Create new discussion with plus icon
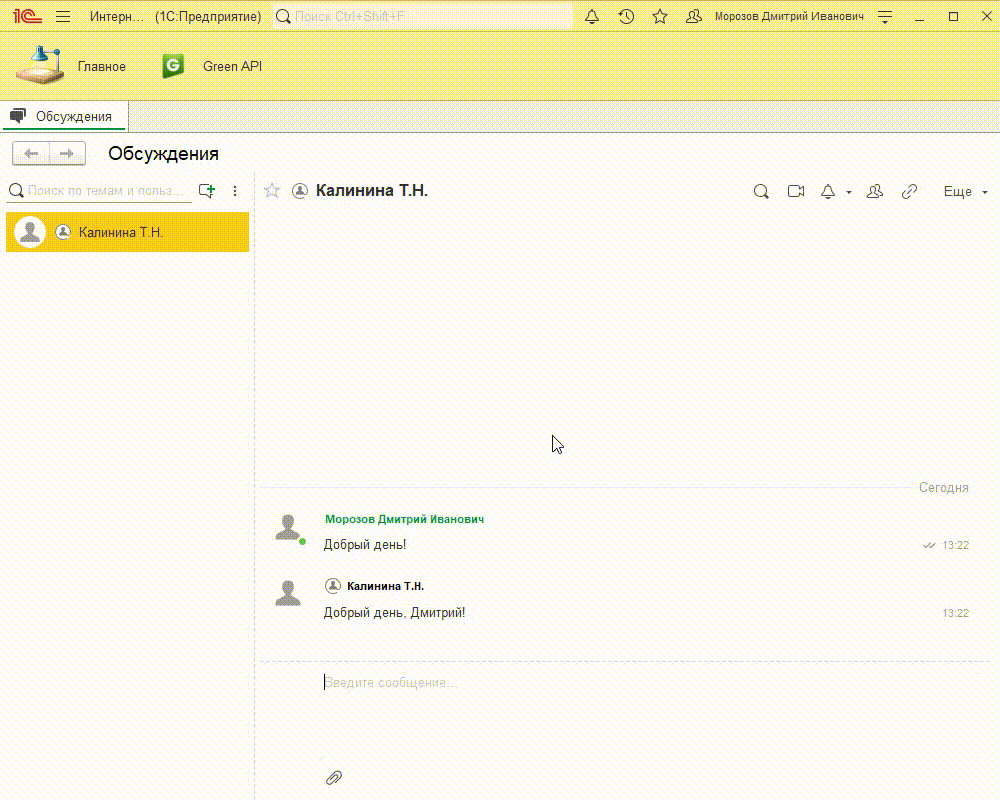This screenshot has height=800, width=1000. click(x=207, y=190)
